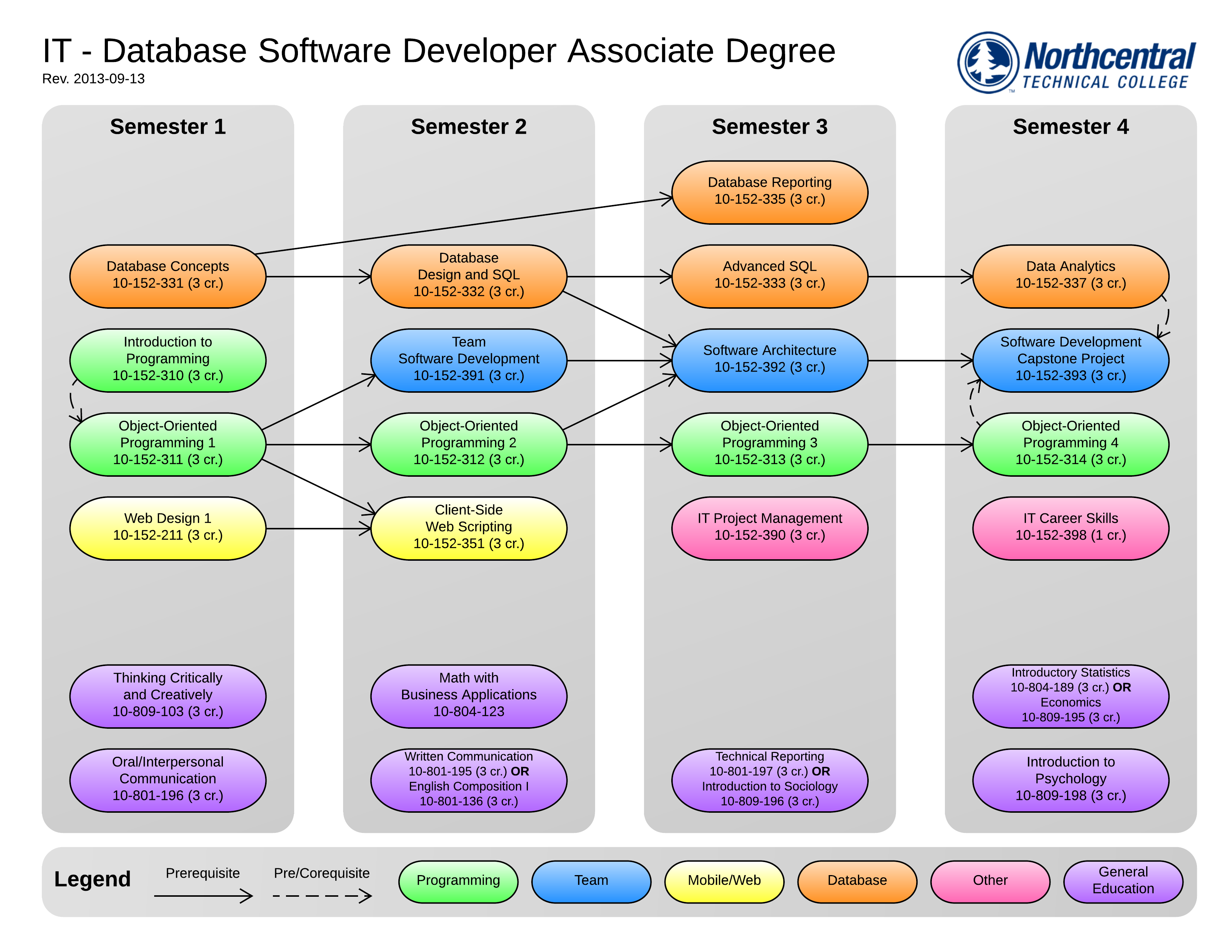This screenshot has height=952, width=1232.
Task: Select the General Education legend swatch
Action: pyautogui.click(x=1123, y=881)
